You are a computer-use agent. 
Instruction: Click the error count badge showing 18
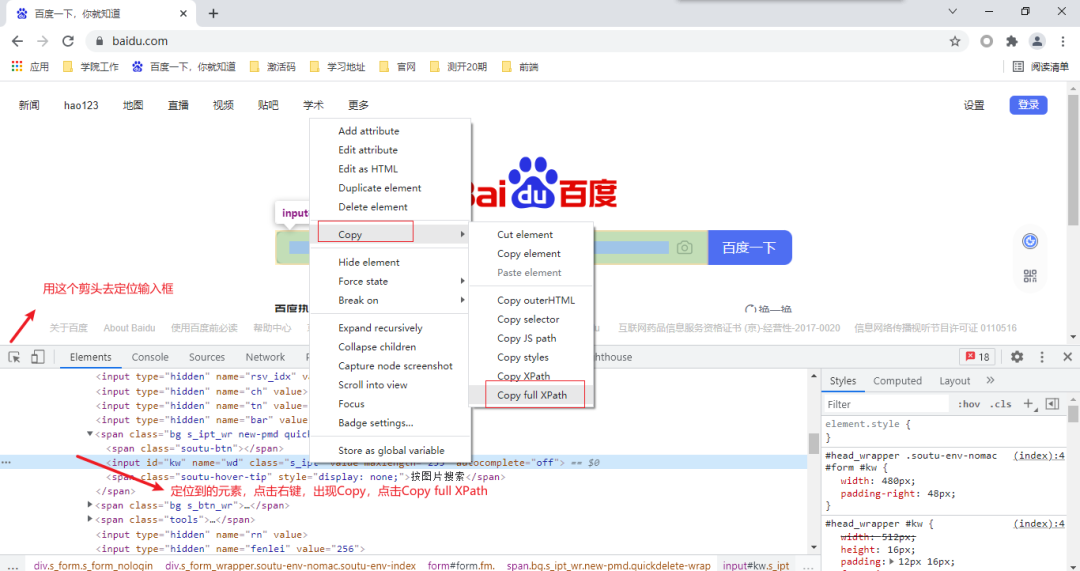click(x=977, y=357)
